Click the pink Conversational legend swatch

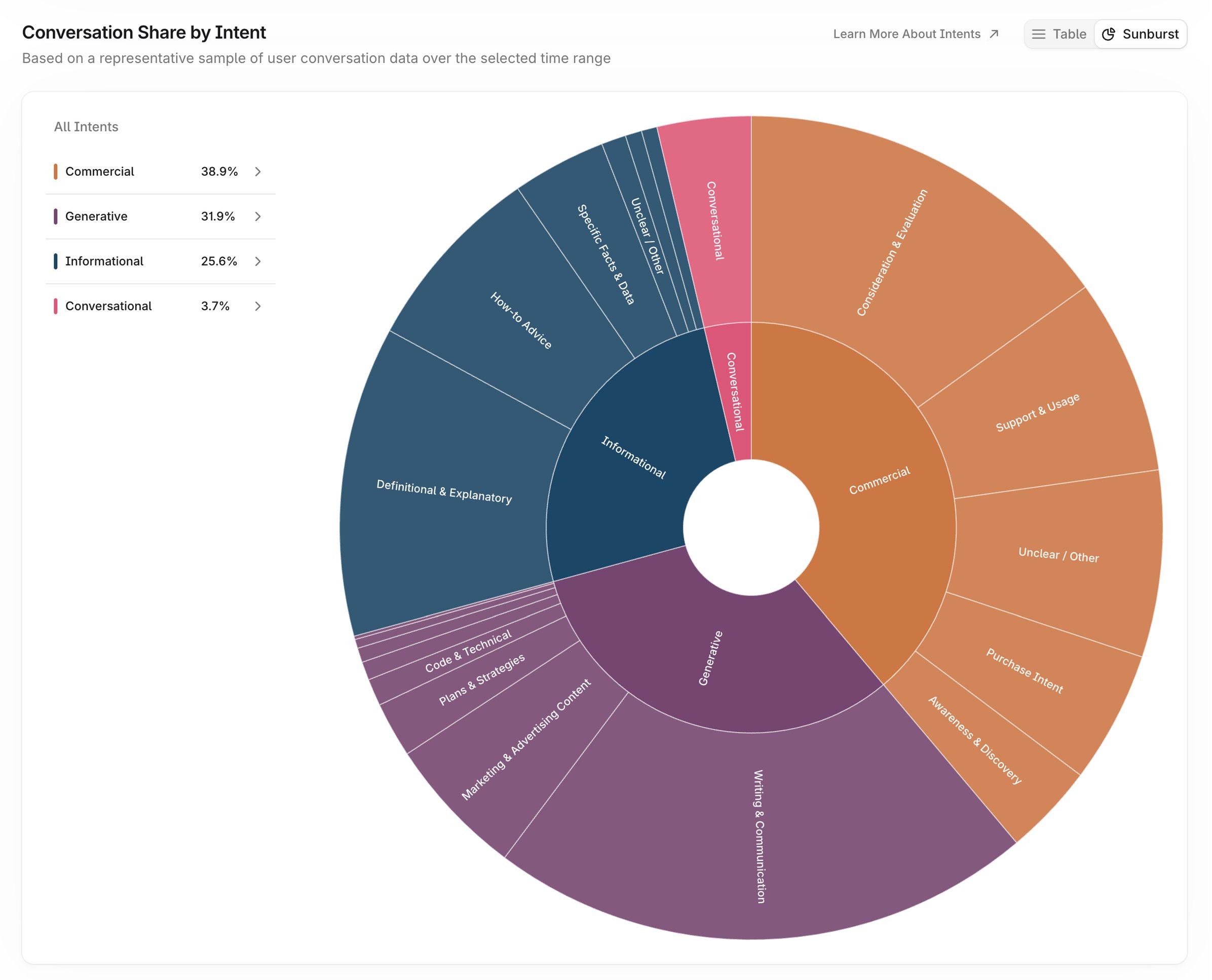click(x=55, y=306)
